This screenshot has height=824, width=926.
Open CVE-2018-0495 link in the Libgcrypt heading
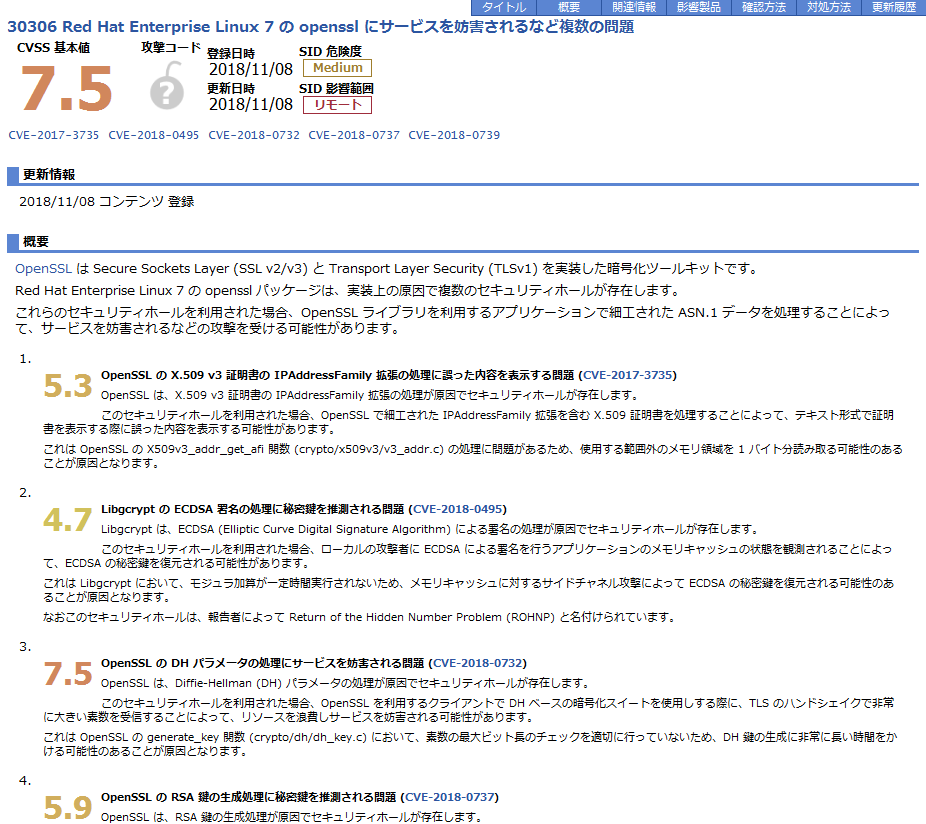click(x=458, y=509)
